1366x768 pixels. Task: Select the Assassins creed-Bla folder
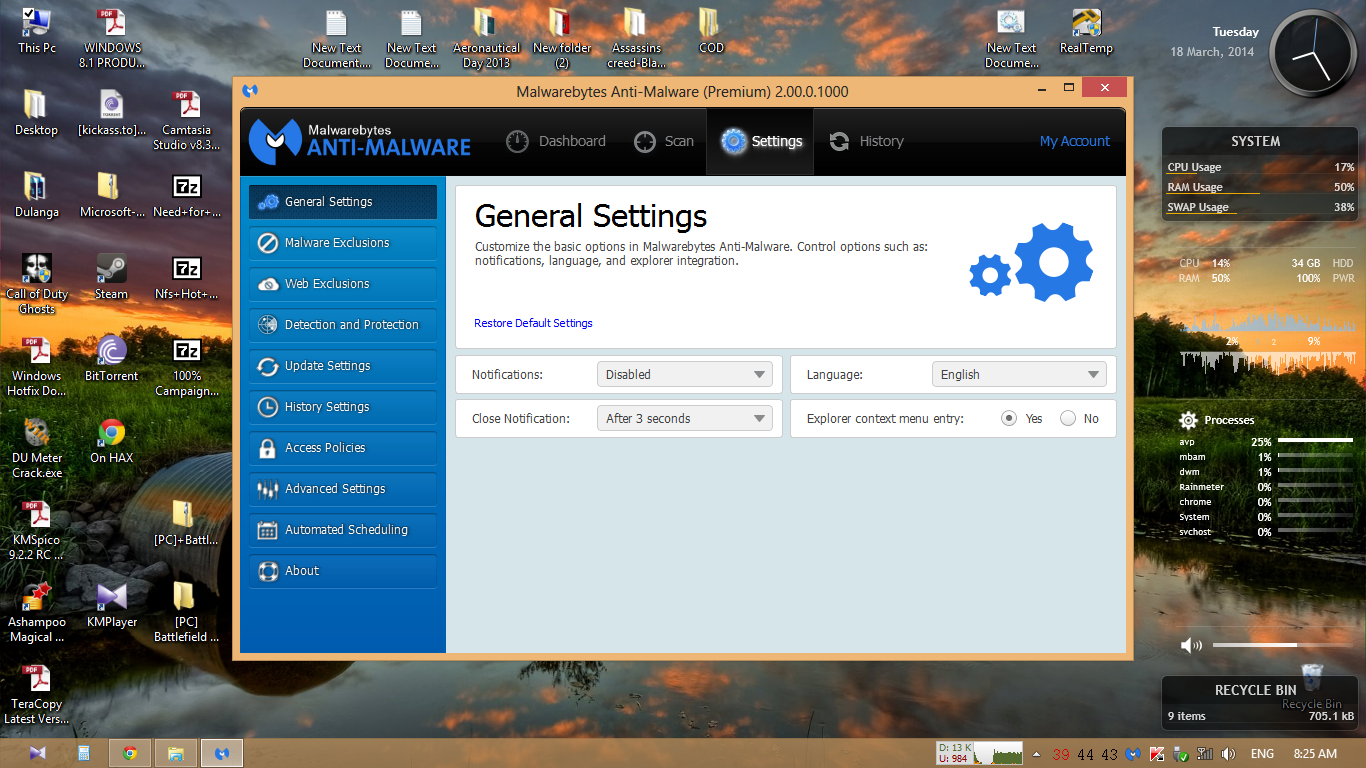click(x=635, y=38)
